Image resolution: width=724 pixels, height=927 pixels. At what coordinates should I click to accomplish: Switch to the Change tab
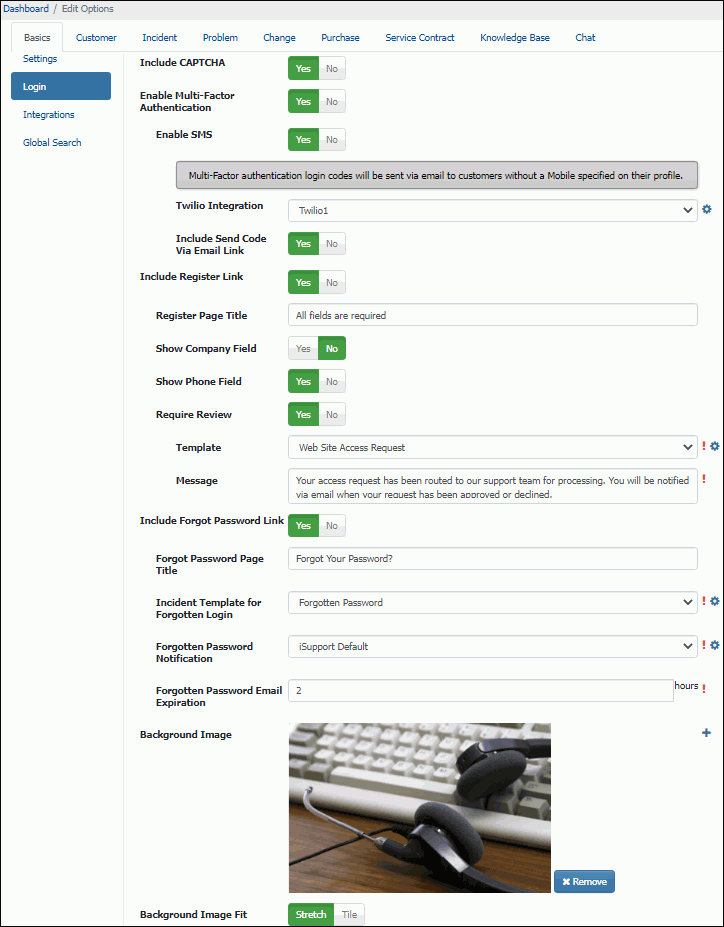pos(280,37)
